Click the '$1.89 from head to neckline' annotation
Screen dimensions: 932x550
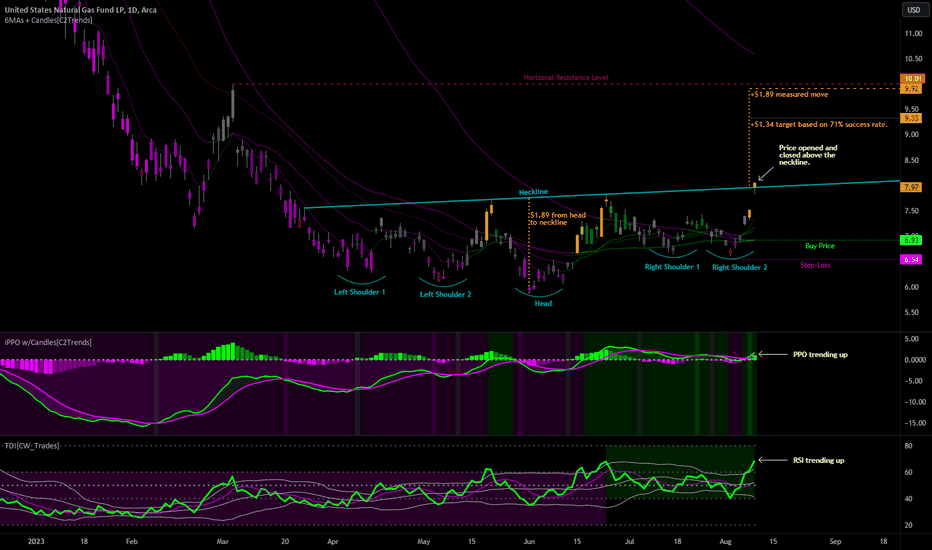pos(558,219)
